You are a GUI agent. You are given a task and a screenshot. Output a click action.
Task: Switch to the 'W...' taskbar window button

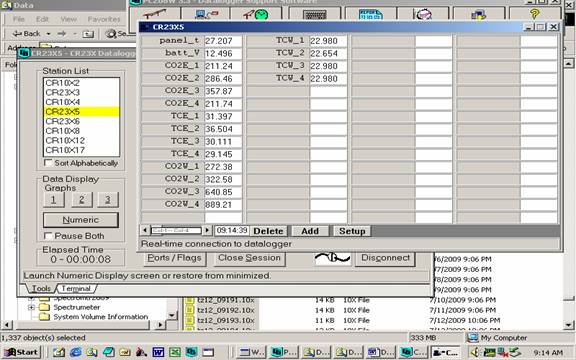tap(251, 352)
